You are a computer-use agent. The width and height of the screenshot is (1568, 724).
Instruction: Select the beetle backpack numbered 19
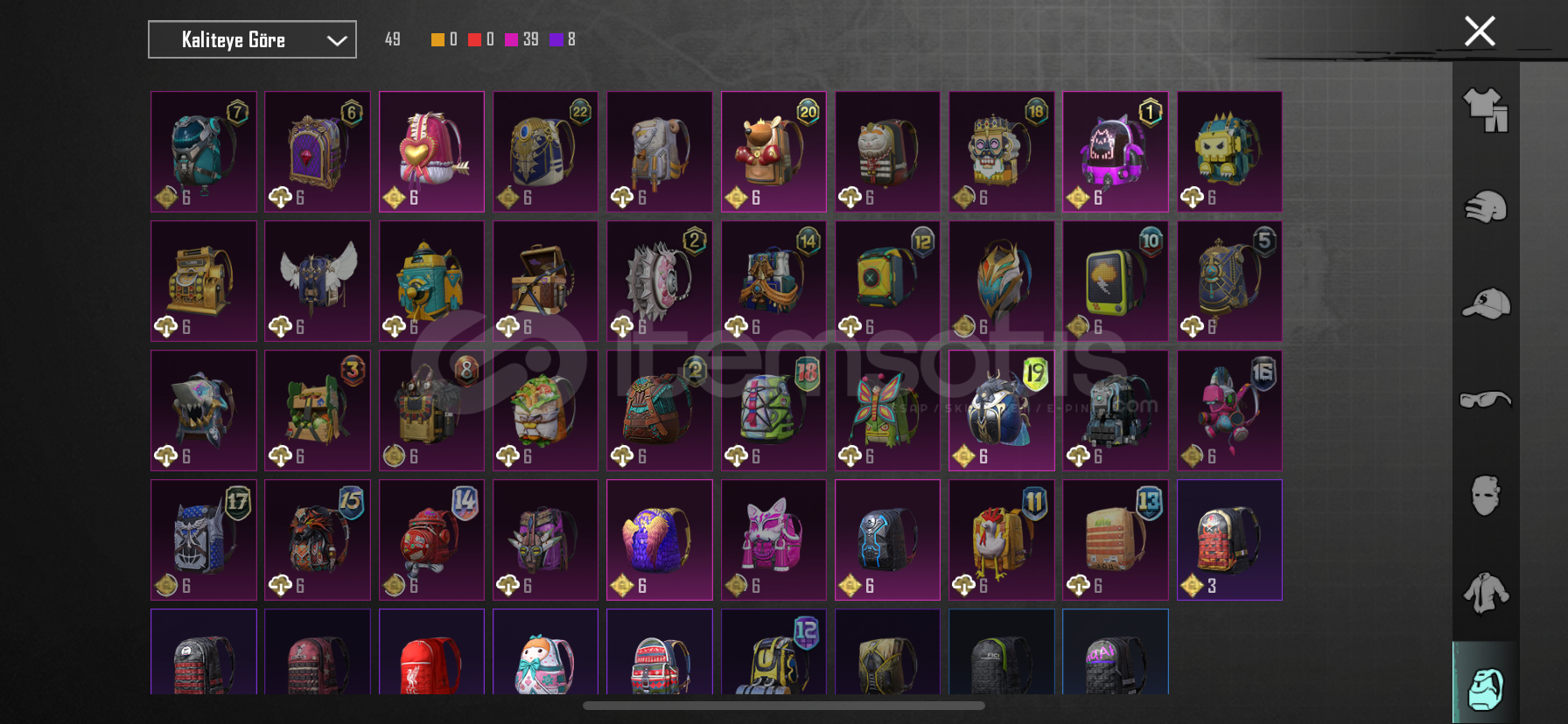pos(1002,410)
